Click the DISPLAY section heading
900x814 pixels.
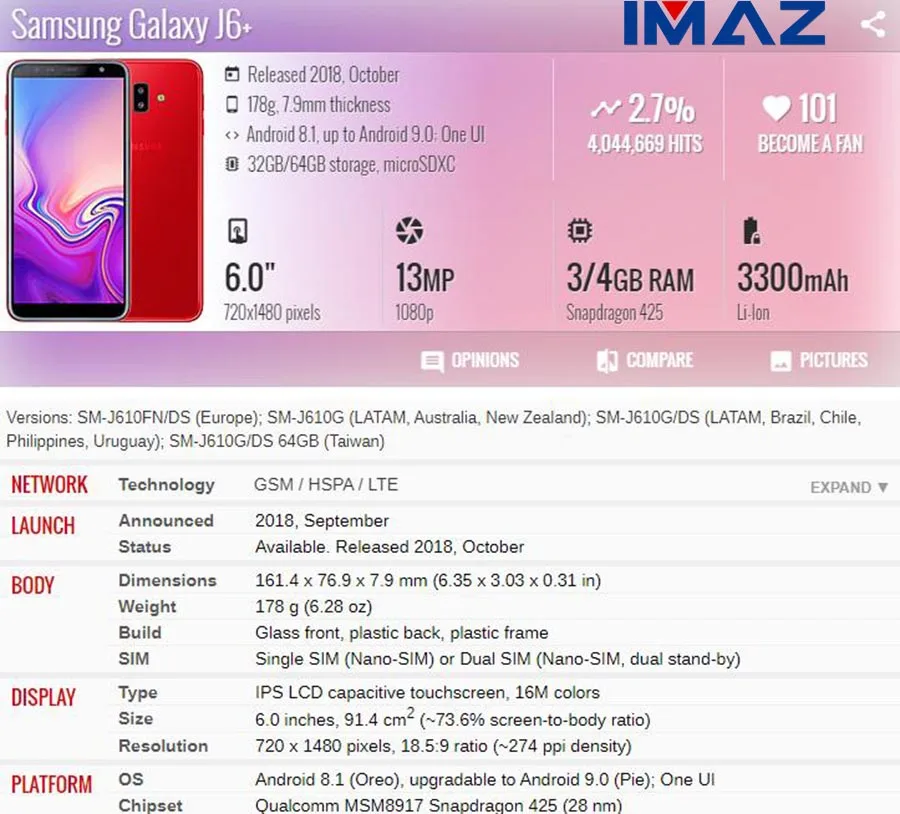pos(44,697)
